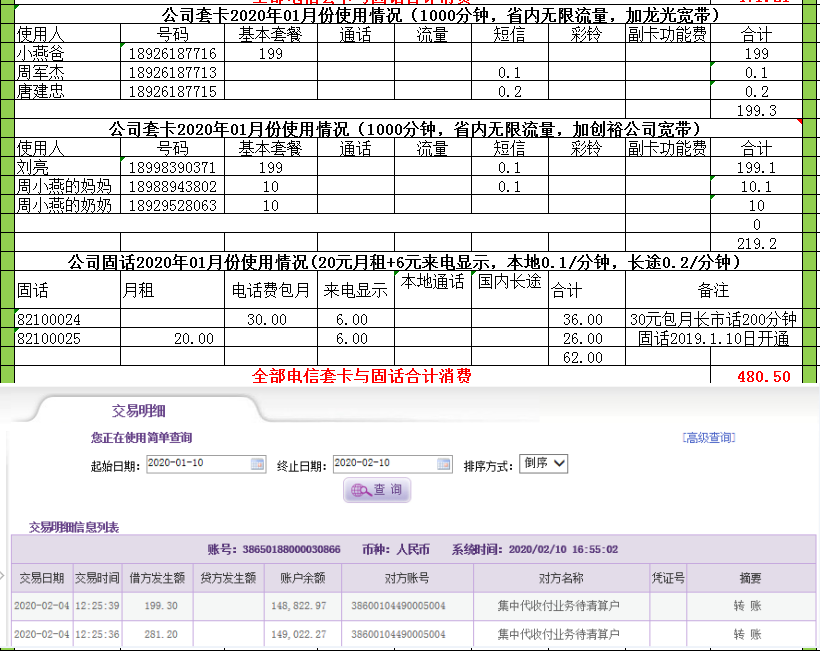Open the 高级查询 advanced query link

[708, 438]
